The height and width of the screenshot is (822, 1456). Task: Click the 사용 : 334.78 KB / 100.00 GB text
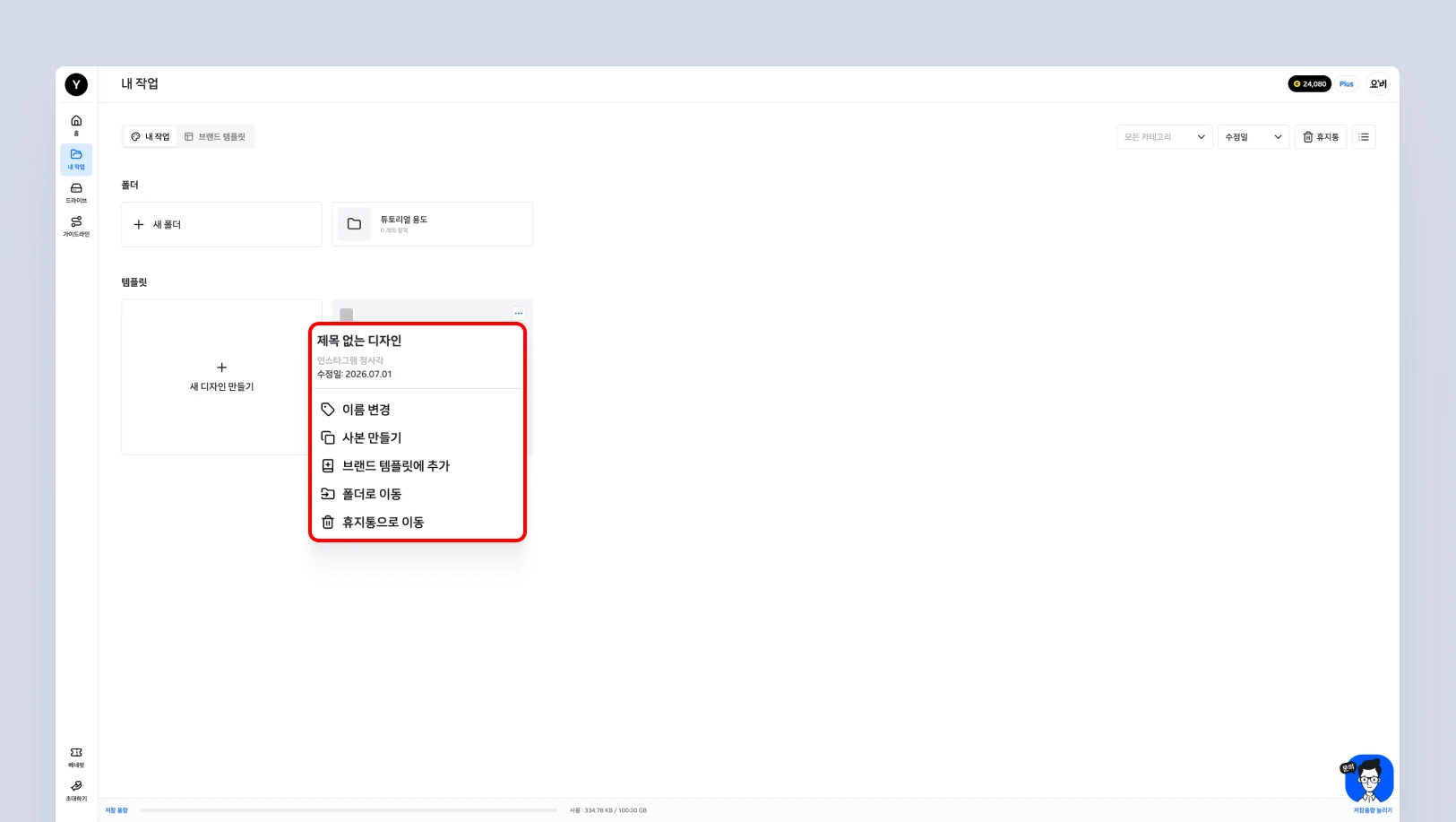click(608, 810)
